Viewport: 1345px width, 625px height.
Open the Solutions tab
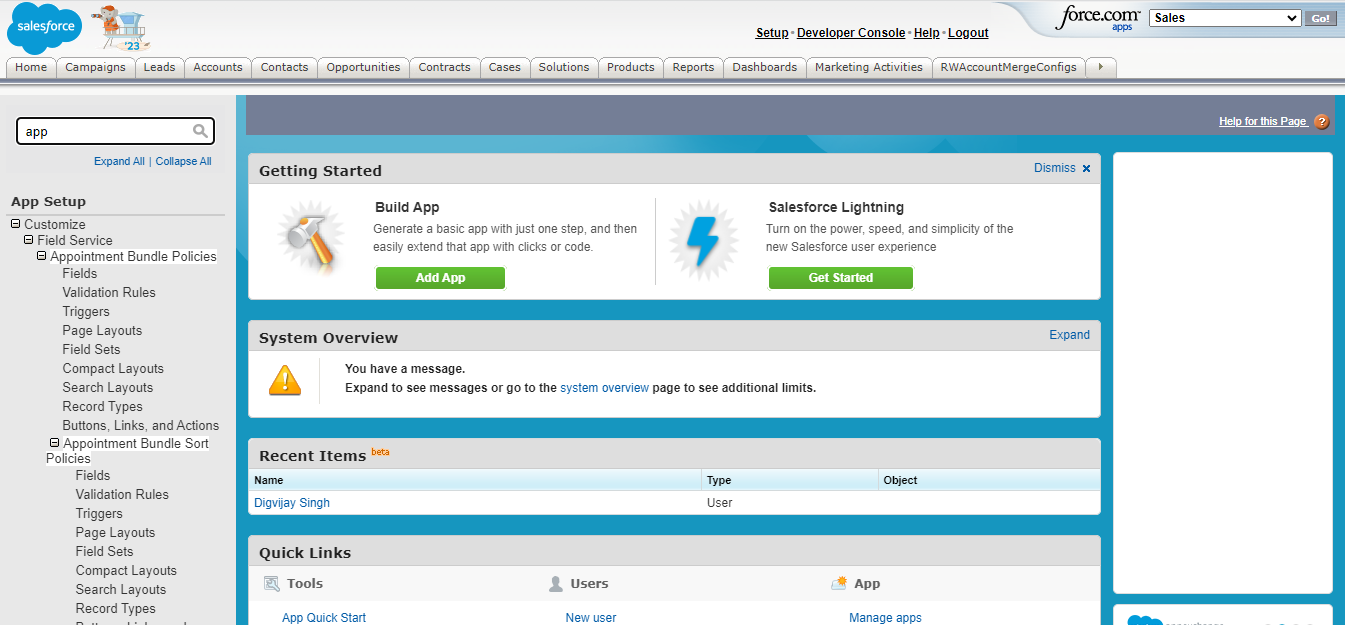564,67
